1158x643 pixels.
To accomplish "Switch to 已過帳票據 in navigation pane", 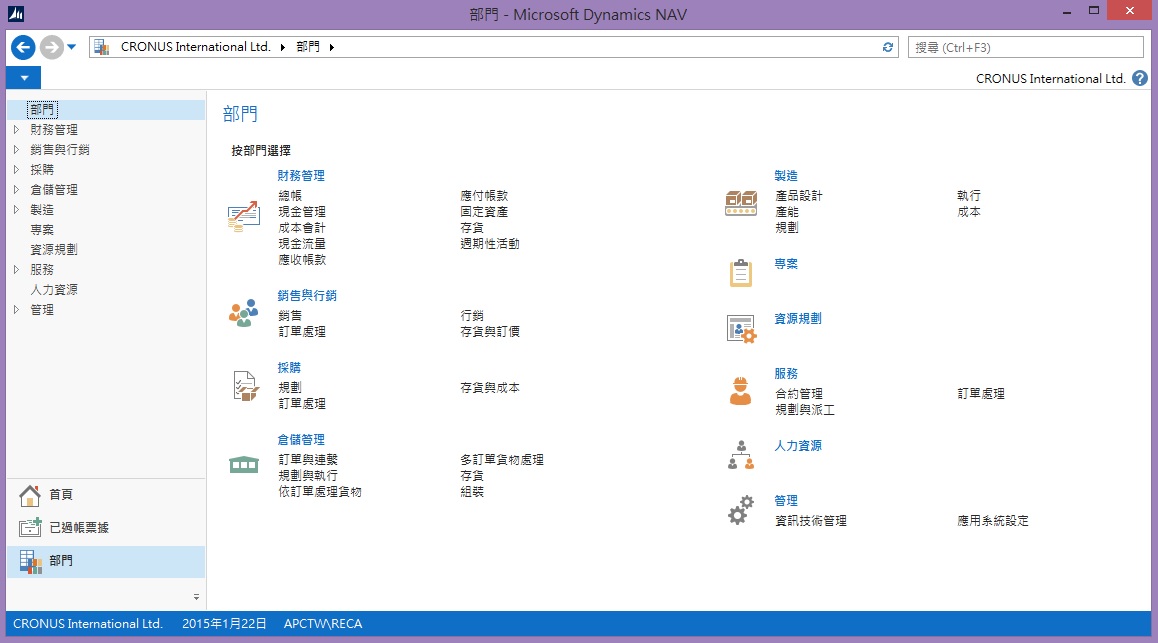I will (x=80, y=528).
